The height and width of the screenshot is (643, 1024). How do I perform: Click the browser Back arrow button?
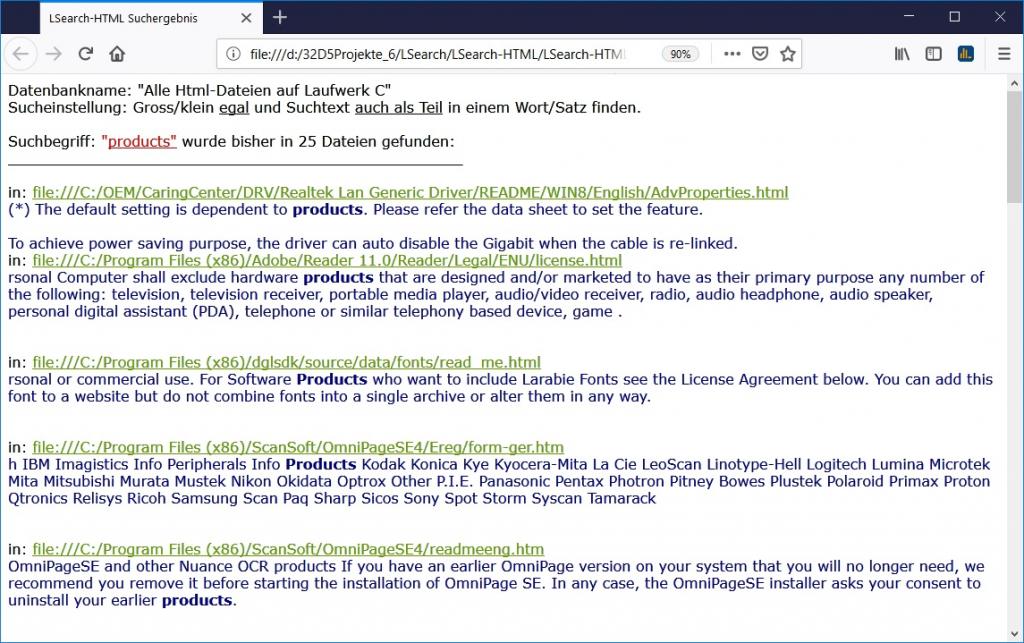click(22, 54)
